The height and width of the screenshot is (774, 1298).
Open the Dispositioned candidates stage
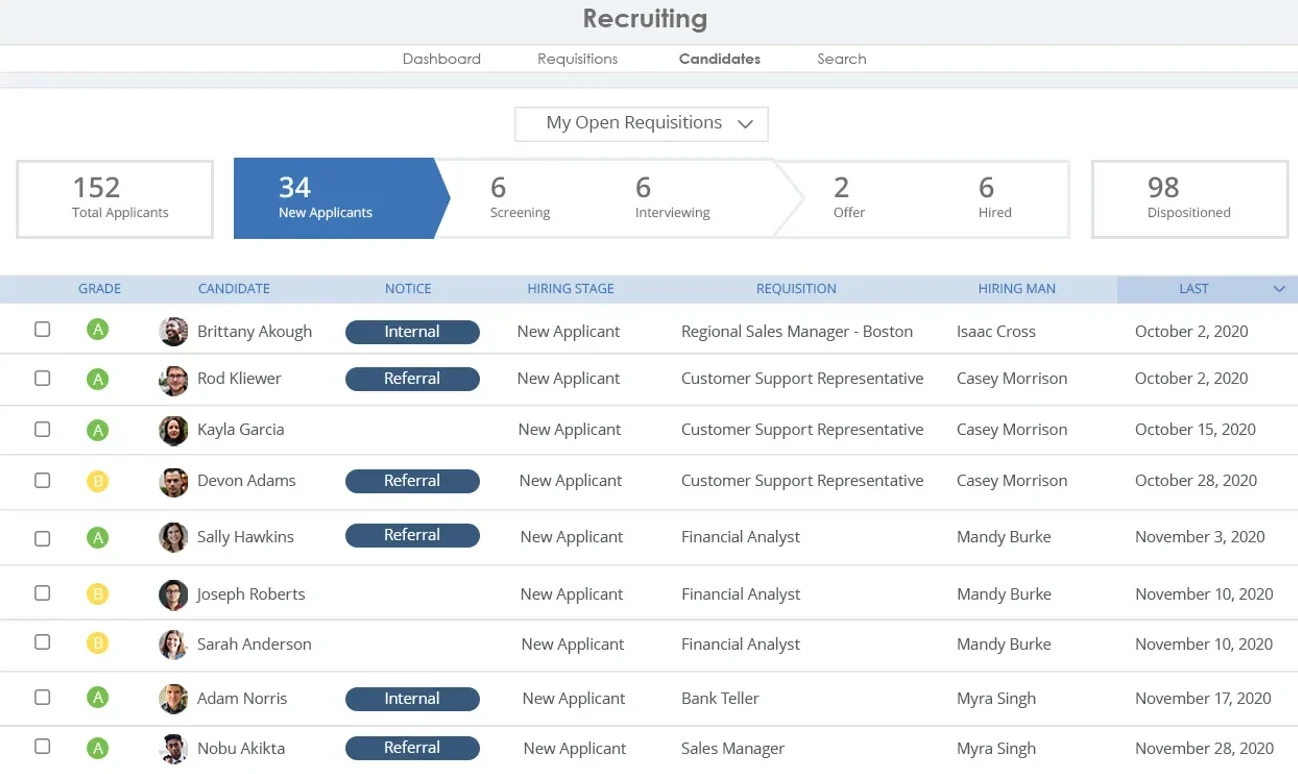pyautogui.click(x=1188, y=198)
